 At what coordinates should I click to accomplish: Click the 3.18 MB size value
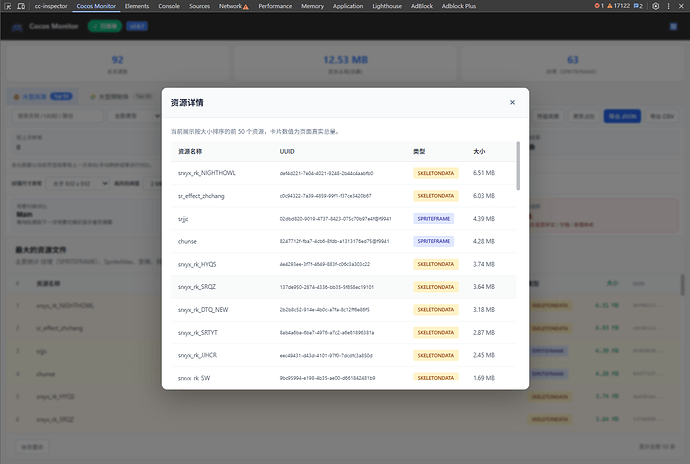point(484,309)
